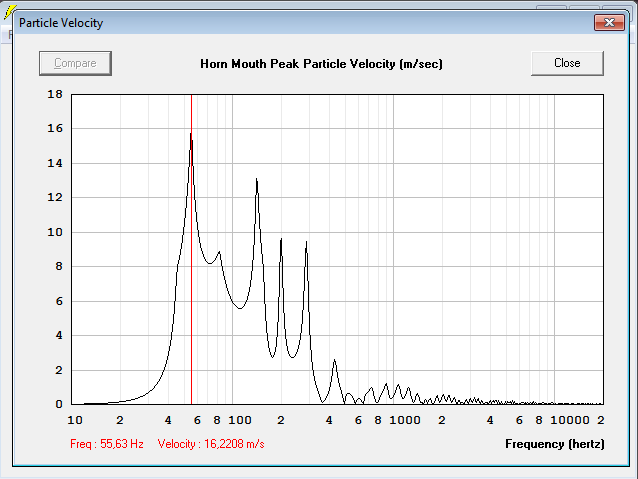Click the x-axis label 1000

coord(405,420)
